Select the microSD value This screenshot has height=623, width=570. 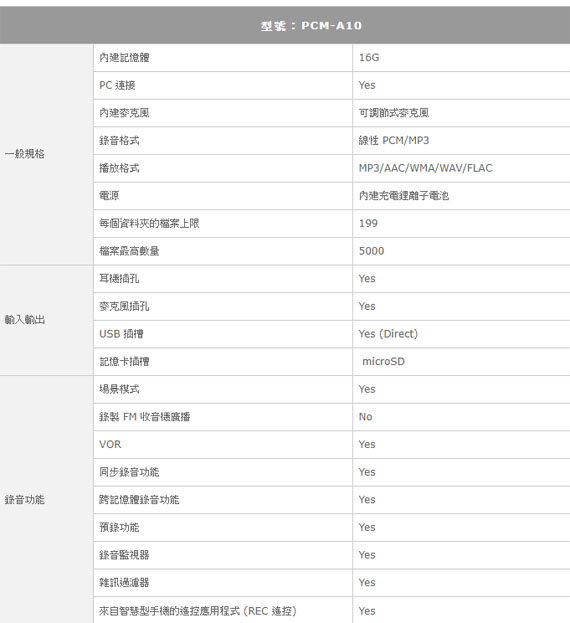383,362
